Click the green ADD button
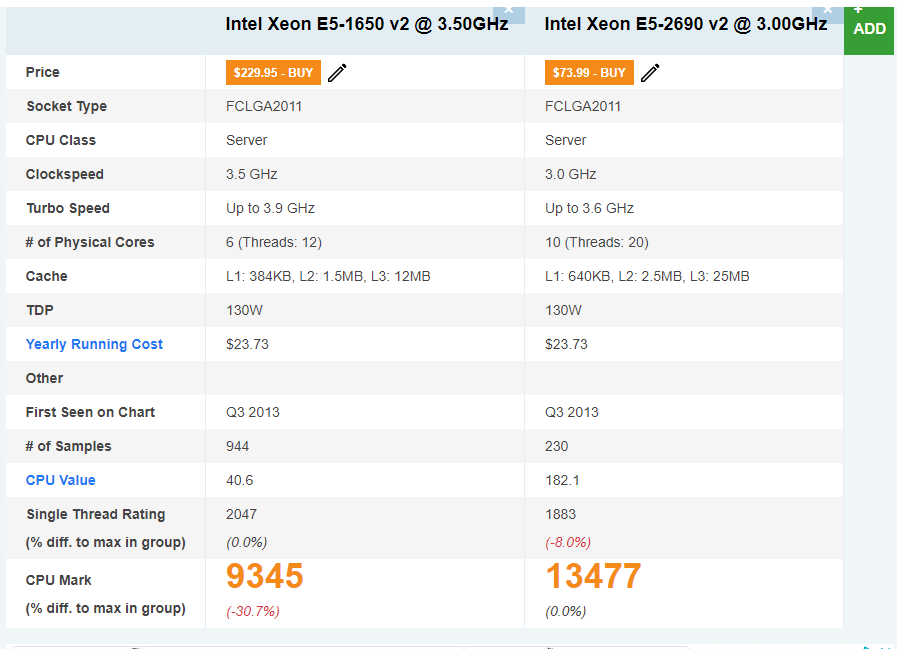 869,29
